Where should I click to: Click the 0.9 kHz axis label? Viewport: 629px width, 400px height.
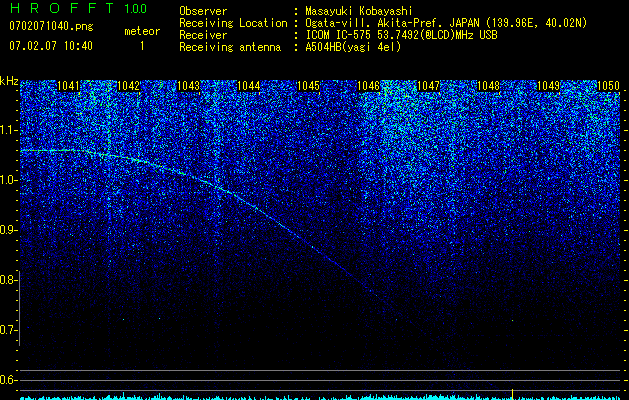8,230
